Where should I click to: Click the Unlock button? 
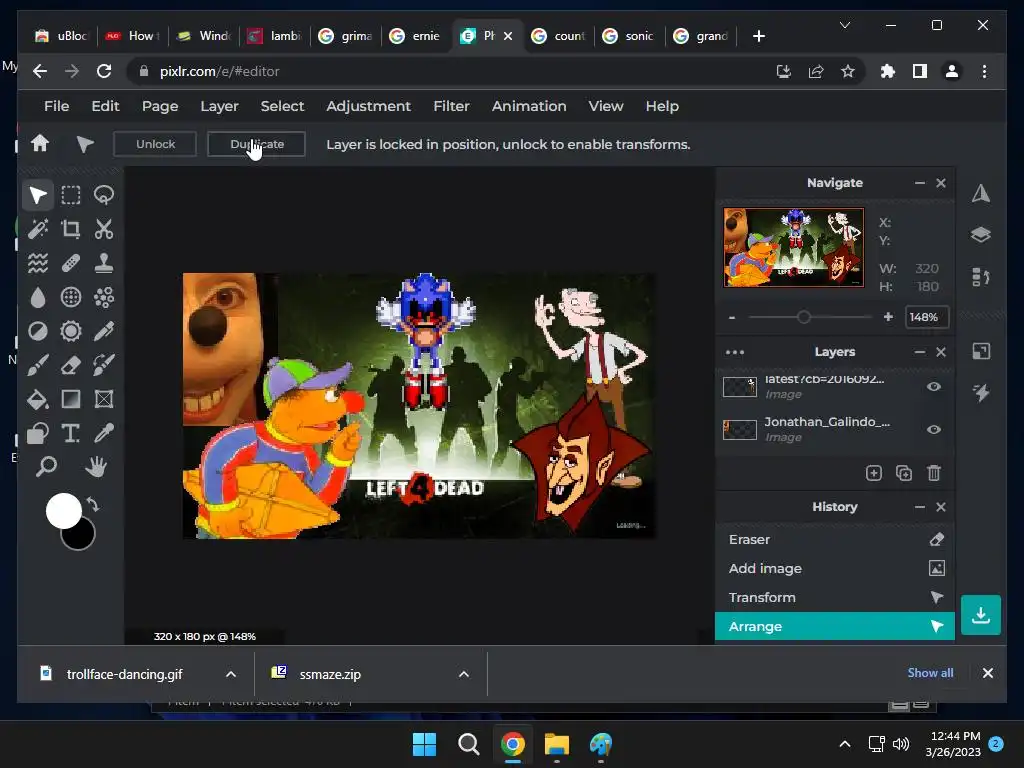point(155,144)
